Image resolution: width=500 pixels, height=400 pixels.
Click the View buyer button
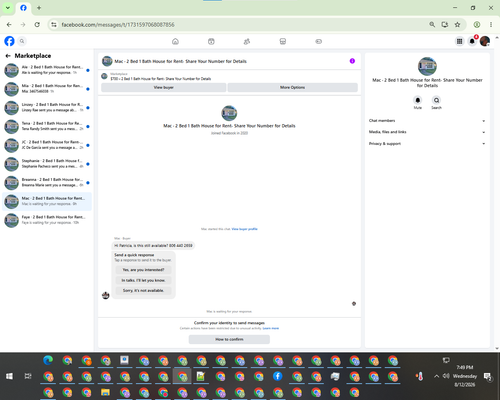coord(164,87)
